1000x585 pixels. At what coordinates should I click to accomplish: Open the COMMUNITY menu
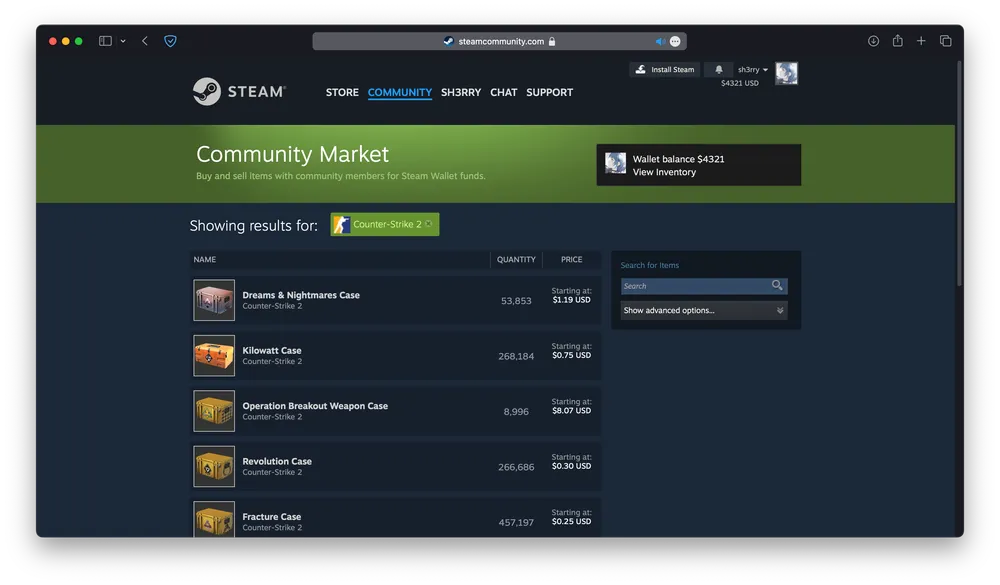pyautogui.click(x=400, y=93)
